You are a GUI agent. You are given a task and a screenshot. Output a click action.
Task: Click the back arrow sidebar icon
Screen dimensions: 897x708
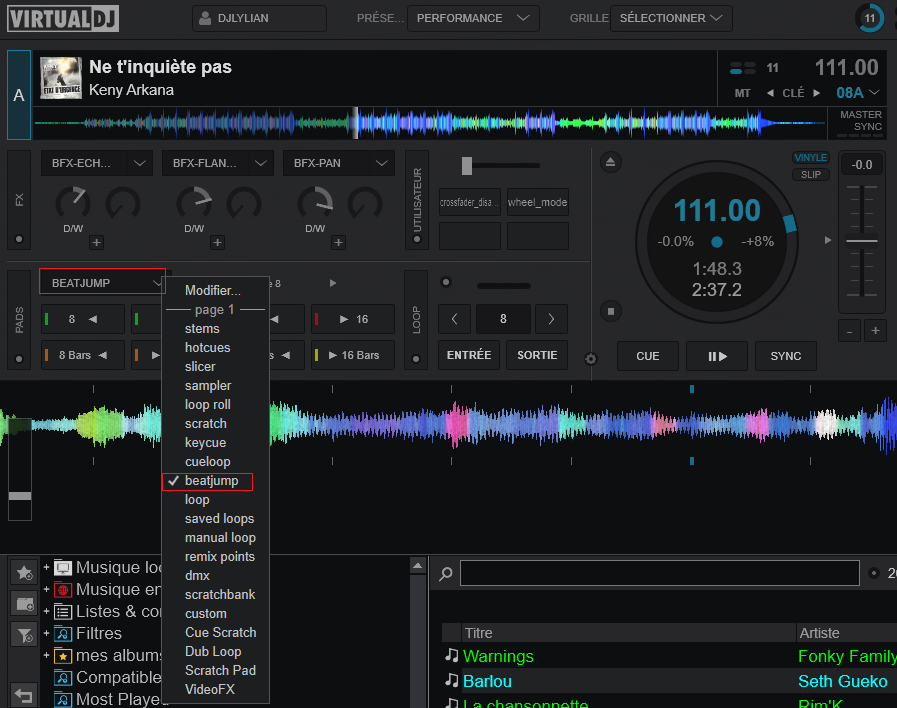tap(24, 695)
